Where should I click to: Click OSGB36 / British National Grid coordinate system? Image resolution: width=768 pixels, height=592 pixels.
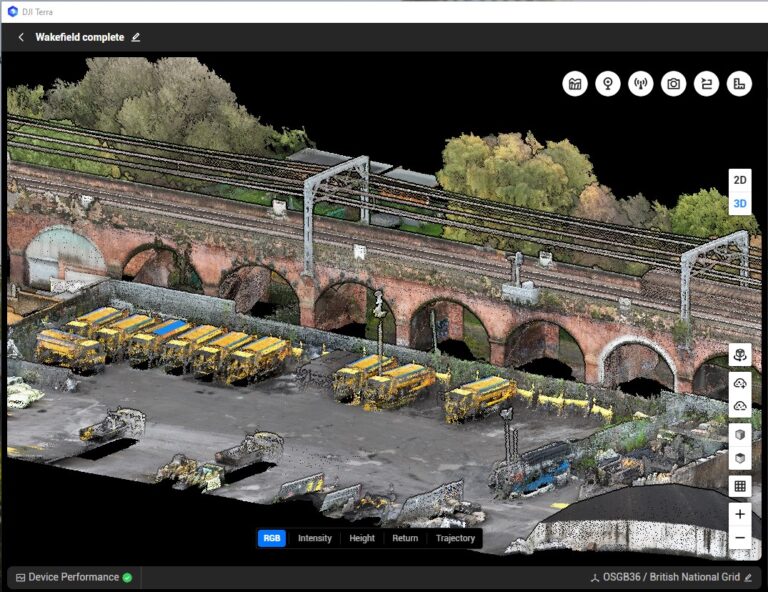coord(671,577)
